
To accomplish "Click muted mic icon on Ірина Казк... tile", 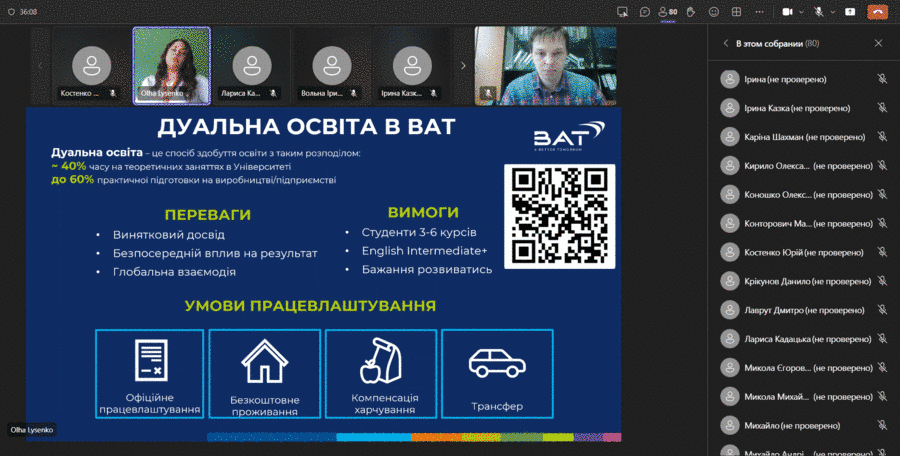I will [434, 93].
